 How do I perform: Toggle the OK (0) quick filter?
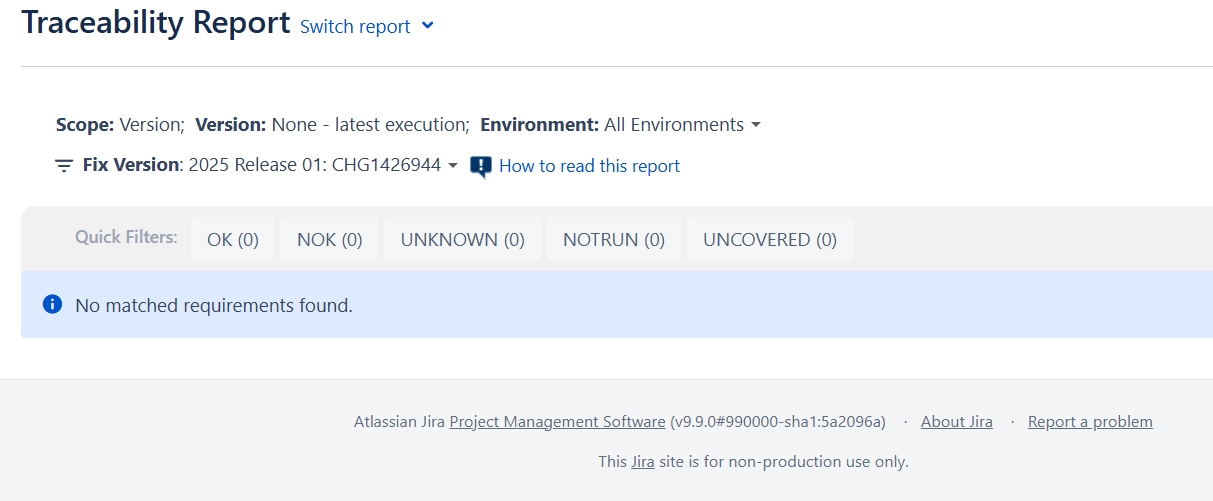pyautogui.click(x=233, y=239)
